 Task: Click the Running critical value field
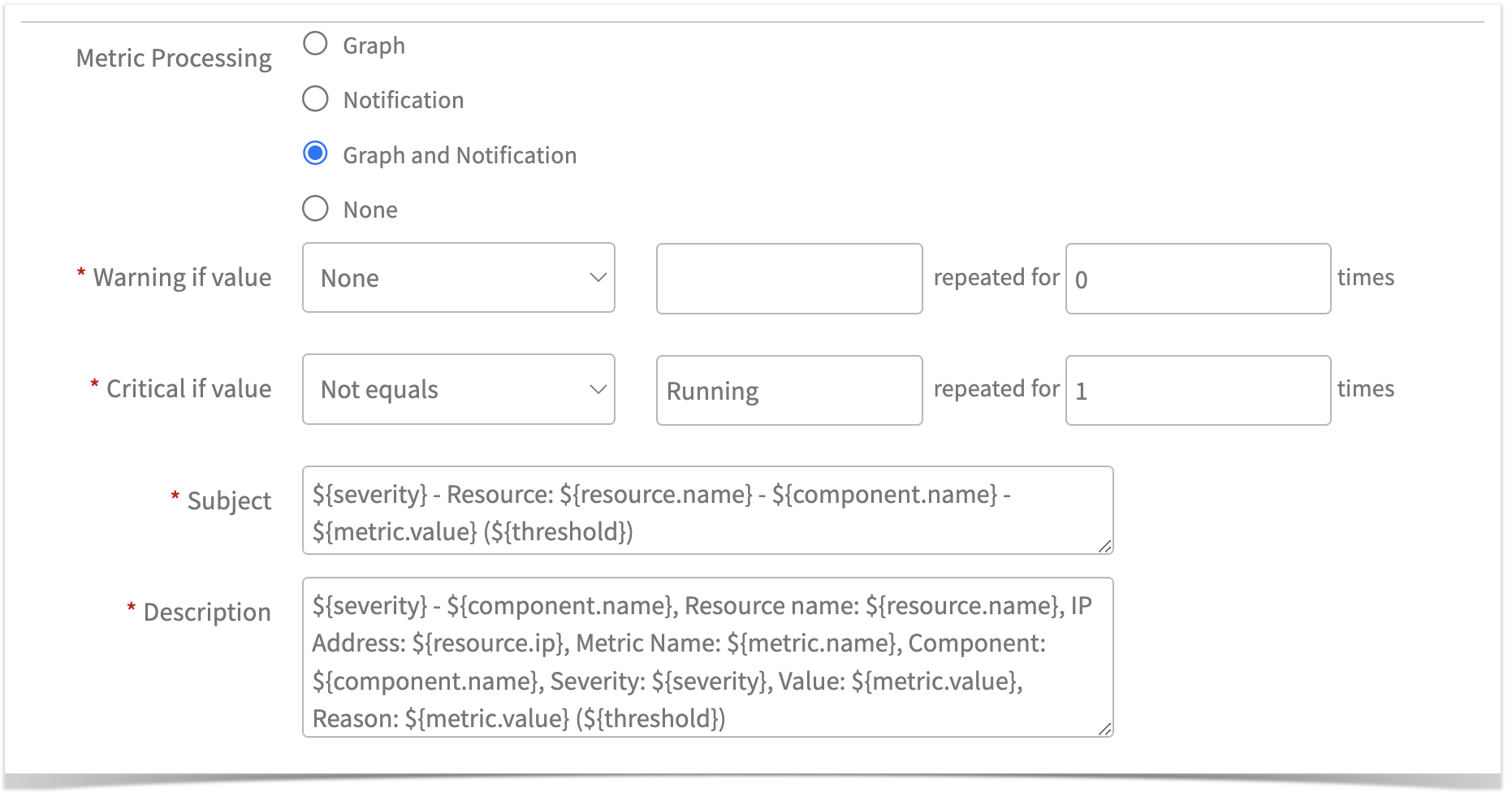[788, 390]
